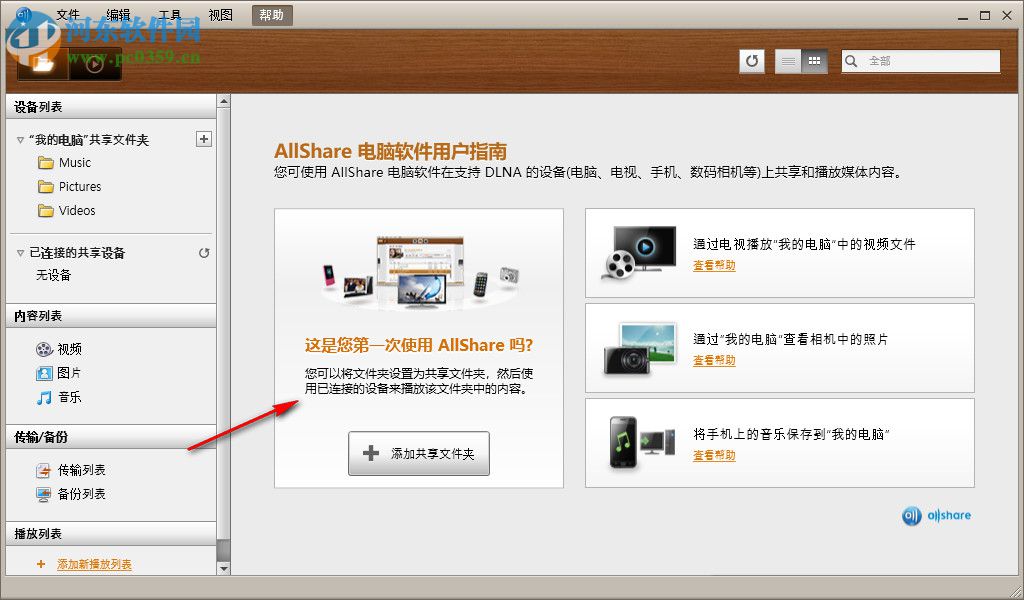Add a shared folder using the plus button
The width and height of the screenshot is (1024, 600).
pyautogui.click(x=203, y=139)
